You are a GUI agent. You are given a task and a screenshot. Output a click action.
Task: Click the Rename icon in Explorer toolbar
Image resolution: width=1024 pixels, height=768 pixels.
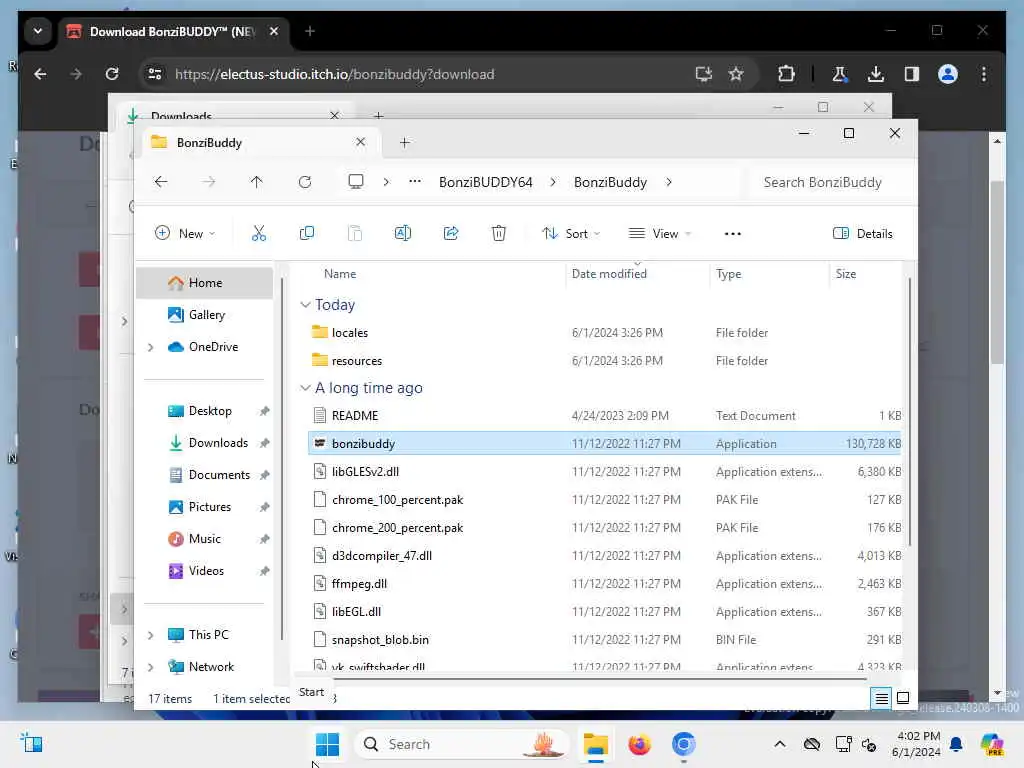point(402,233)
